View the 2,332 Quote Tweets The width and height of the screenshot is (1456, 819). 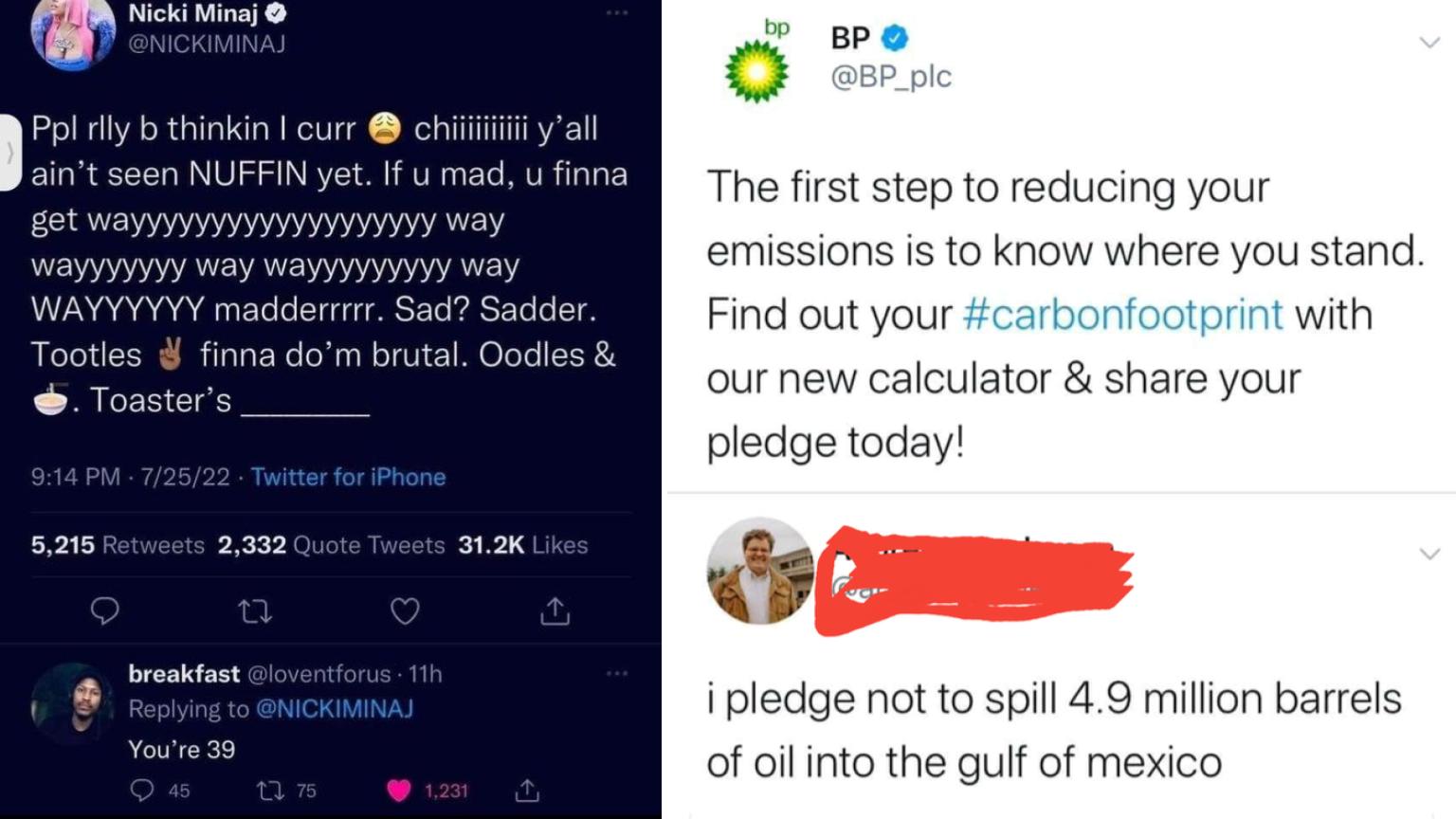[331, 545]
